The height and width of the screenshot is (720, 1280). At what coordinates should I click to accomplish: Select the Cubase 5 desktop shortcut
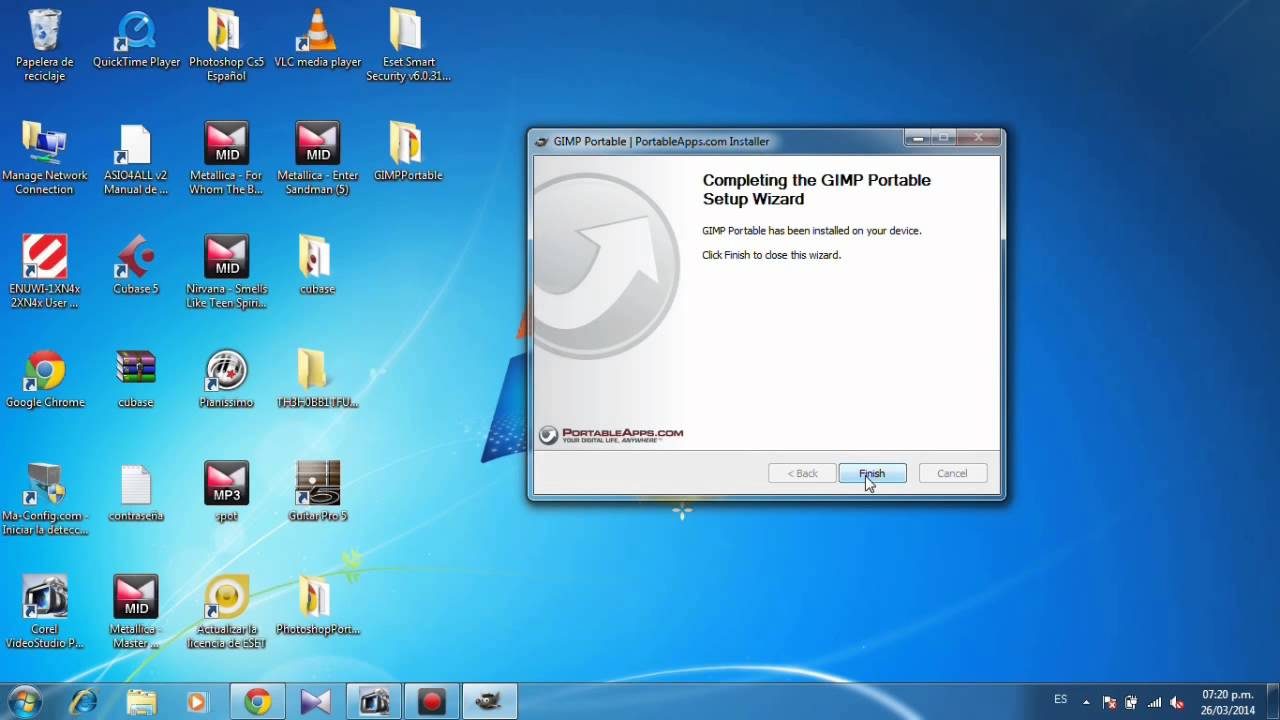[136, 266]
